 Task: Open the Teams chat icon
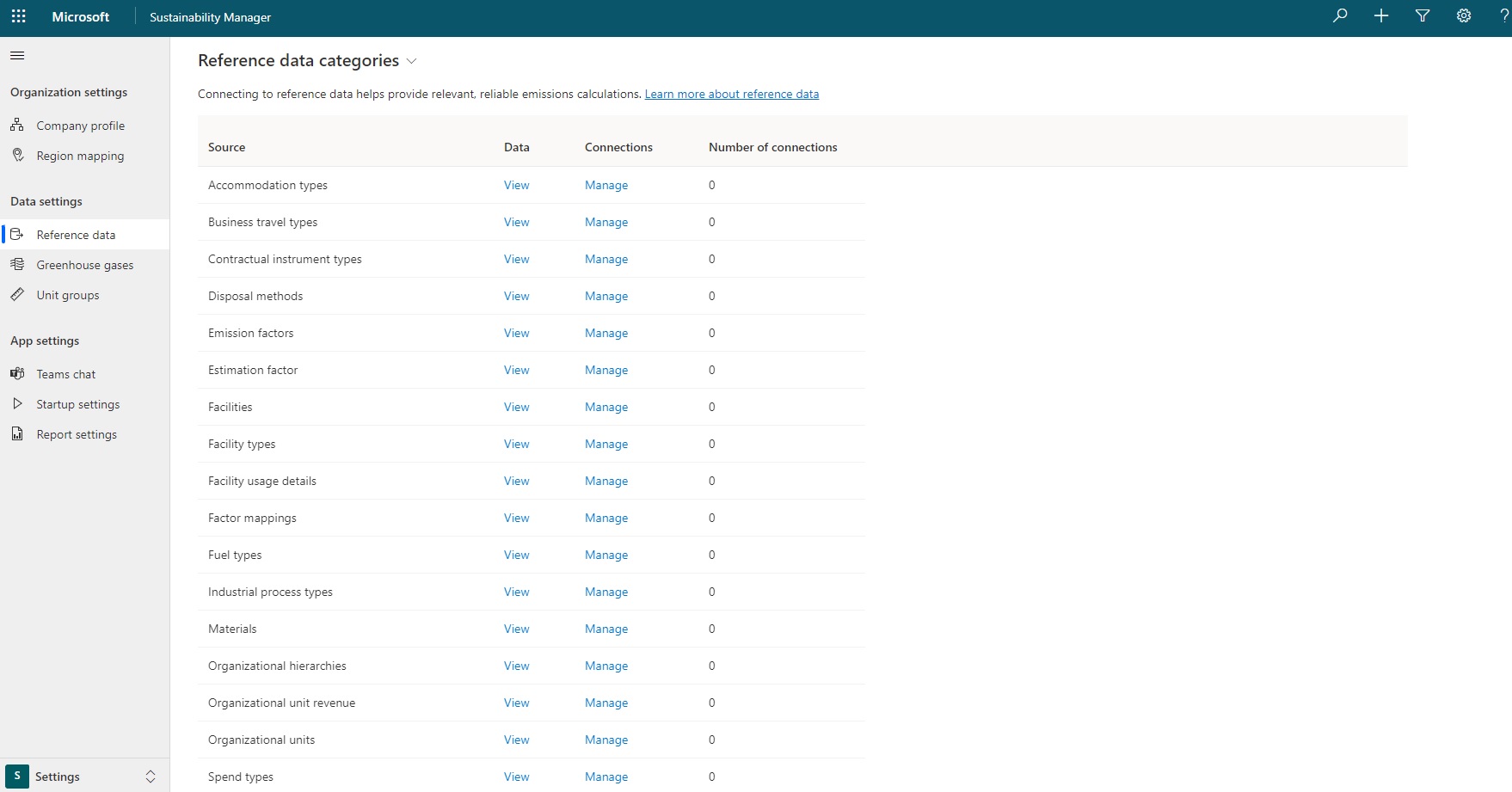click(x=17, y=373)
